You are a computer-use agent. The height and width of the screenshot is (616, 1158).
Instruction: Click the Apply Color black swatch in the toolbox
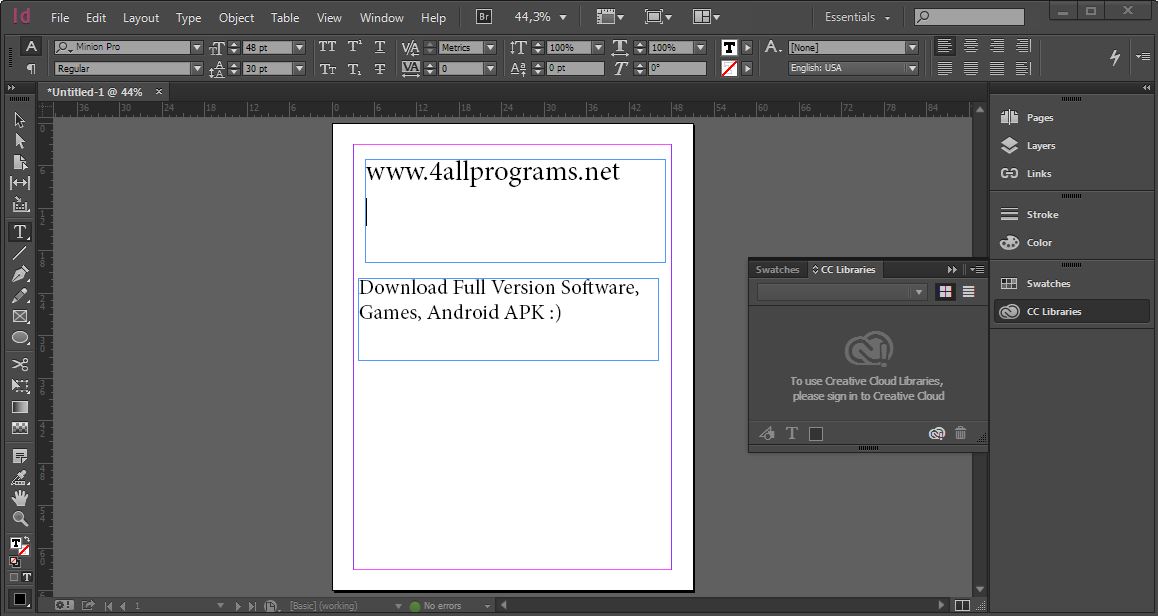20,599
